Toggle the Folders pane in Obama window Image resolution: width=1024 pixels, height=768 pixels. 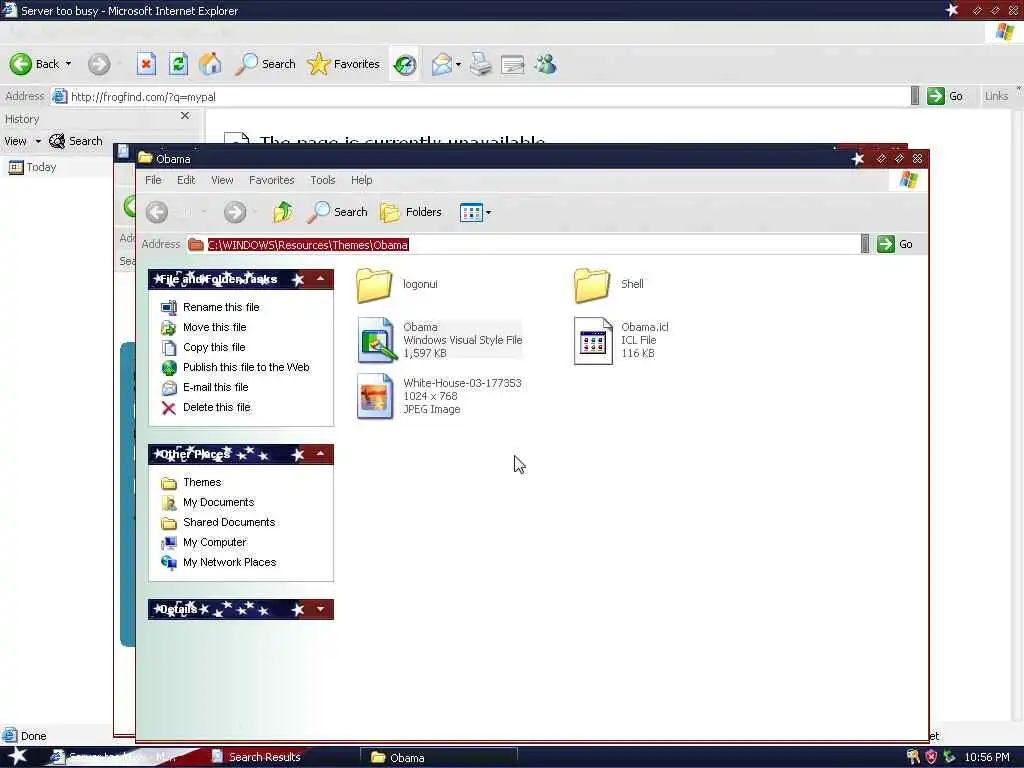point(411,212)
